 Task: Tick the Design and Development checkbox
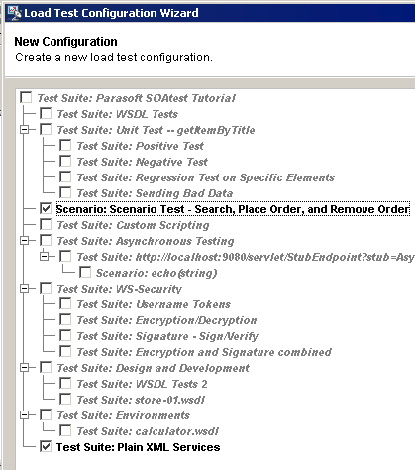(x=46, y=368)
